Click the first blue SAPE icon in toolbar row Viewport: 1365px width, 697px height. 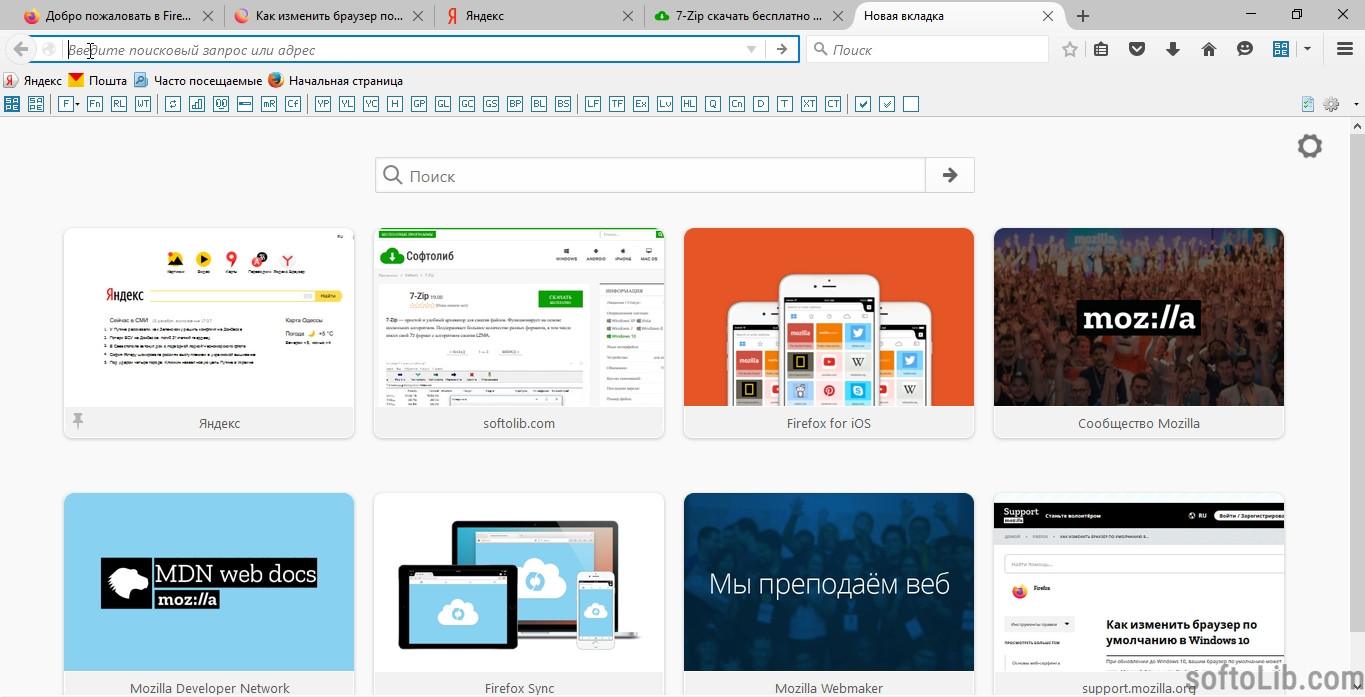[x=12, y=104]
